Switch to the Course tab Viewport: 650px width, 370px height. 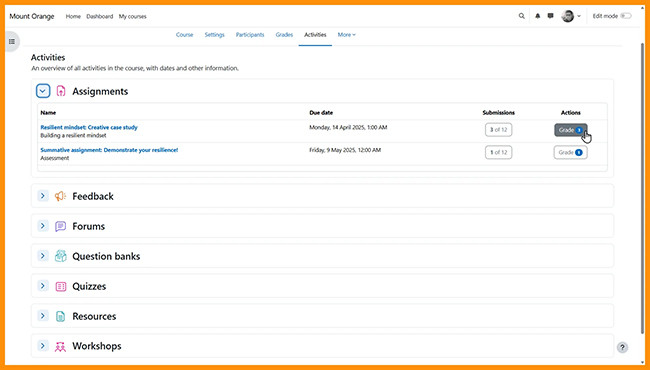pyautogui.click(x=184, y=35)
